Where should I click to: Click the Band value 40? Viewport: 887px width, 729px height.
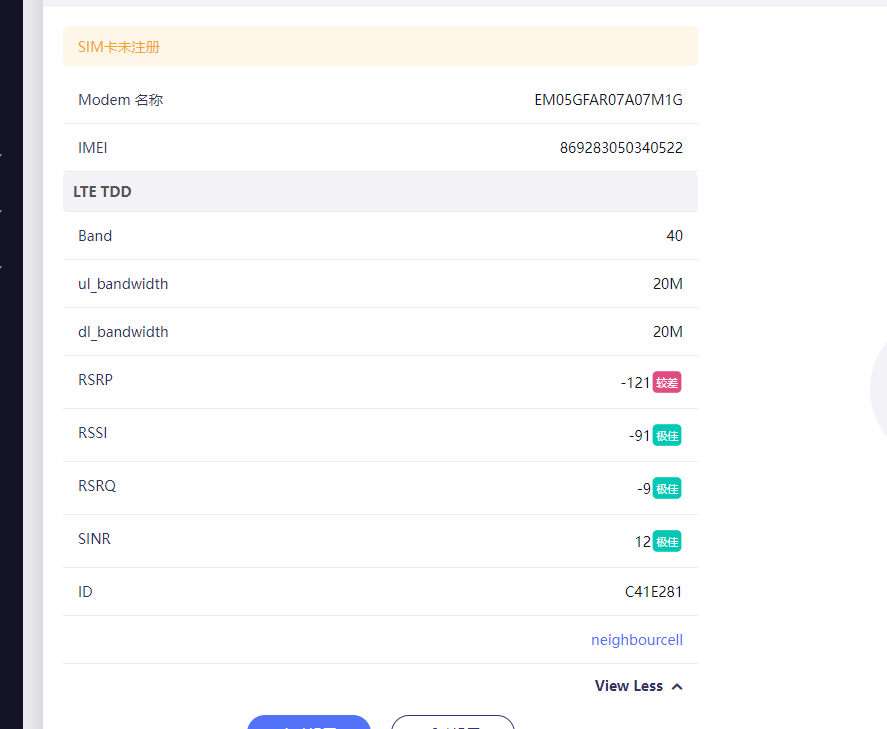click(674, 236)
